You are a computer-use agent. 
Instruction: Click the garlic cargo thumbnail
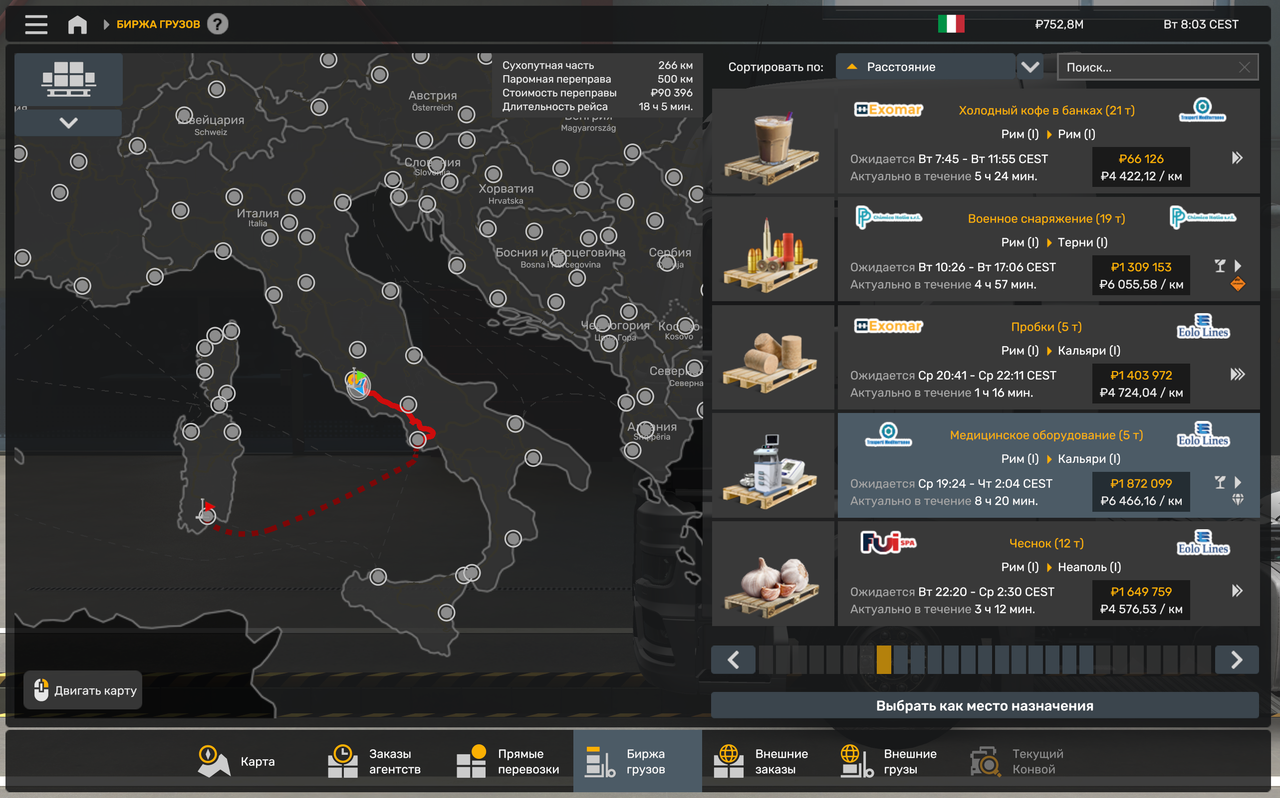point(772,574)
